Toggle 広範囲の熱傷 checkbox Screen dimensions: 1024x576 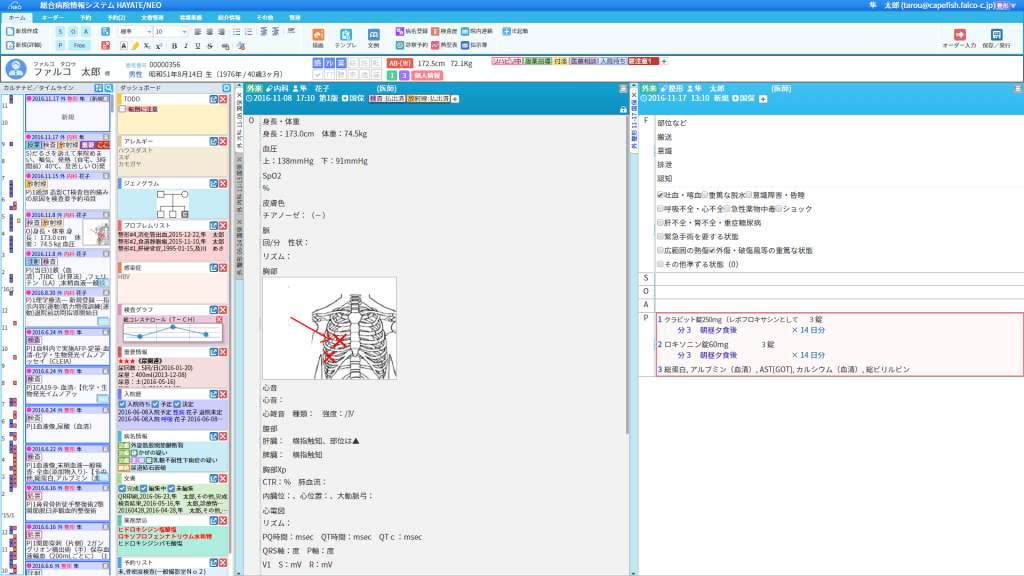tap(660, 250)
